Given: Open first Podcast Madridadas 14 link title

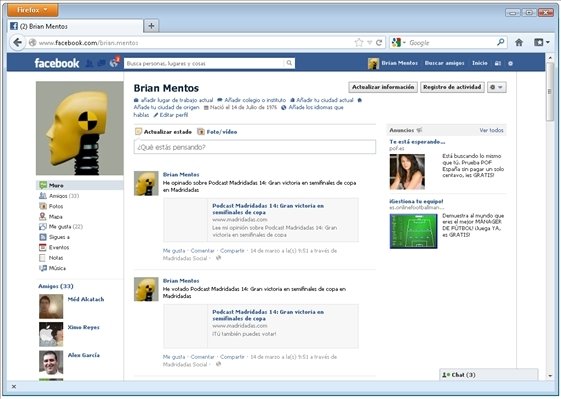Looking at the screenshot, I should (x=268, y=209).
